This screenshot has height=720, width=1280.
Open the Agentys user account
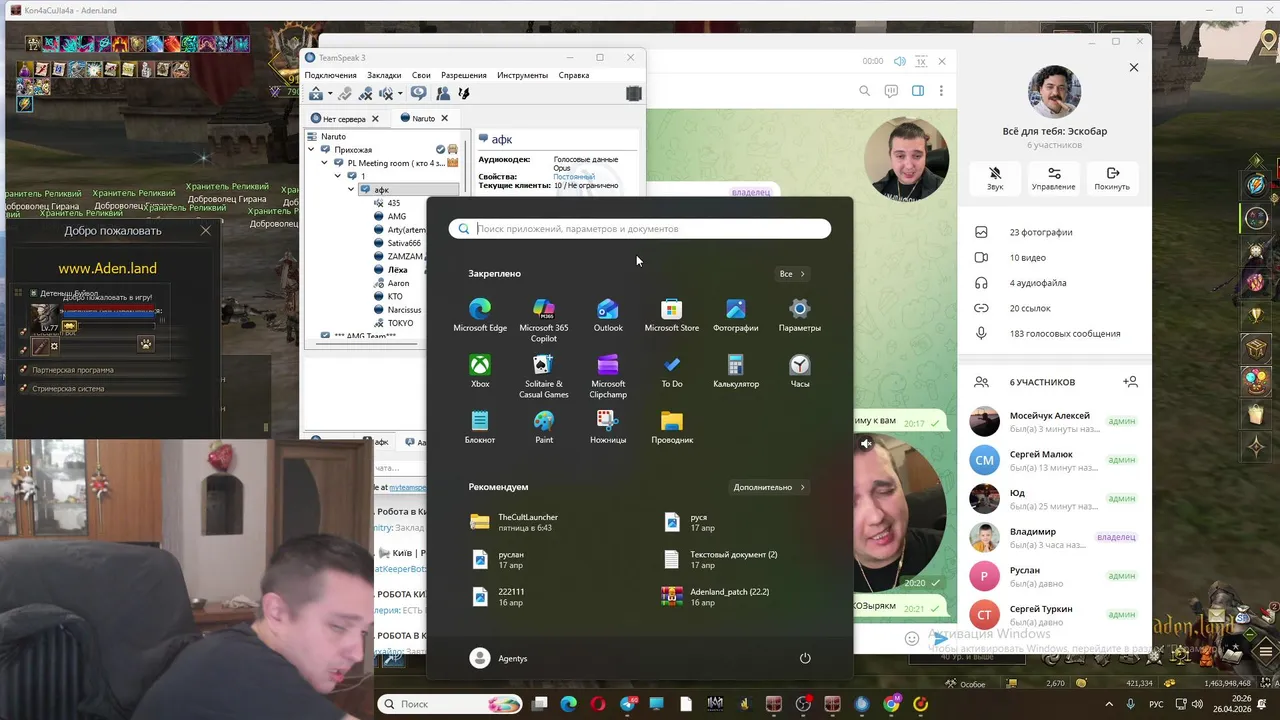(x=499, y=658)
